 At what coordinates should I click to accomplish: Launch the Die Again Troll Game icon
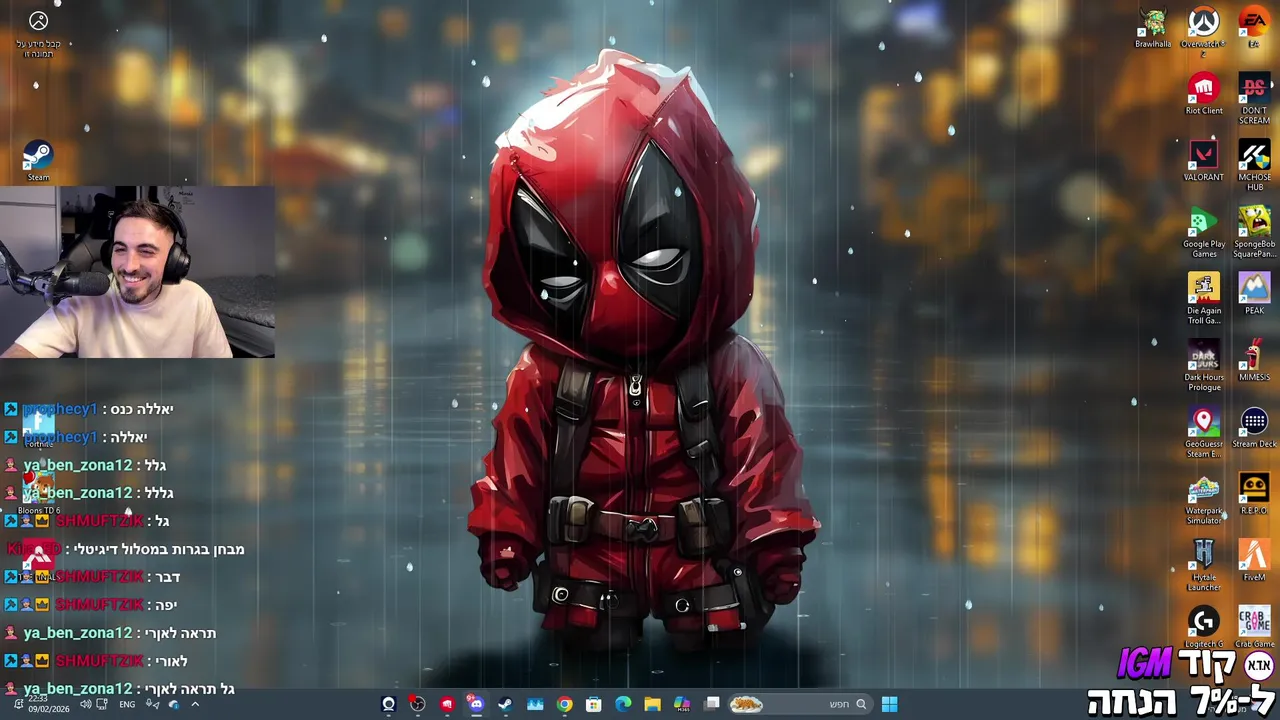click(x=1204, y=300)
